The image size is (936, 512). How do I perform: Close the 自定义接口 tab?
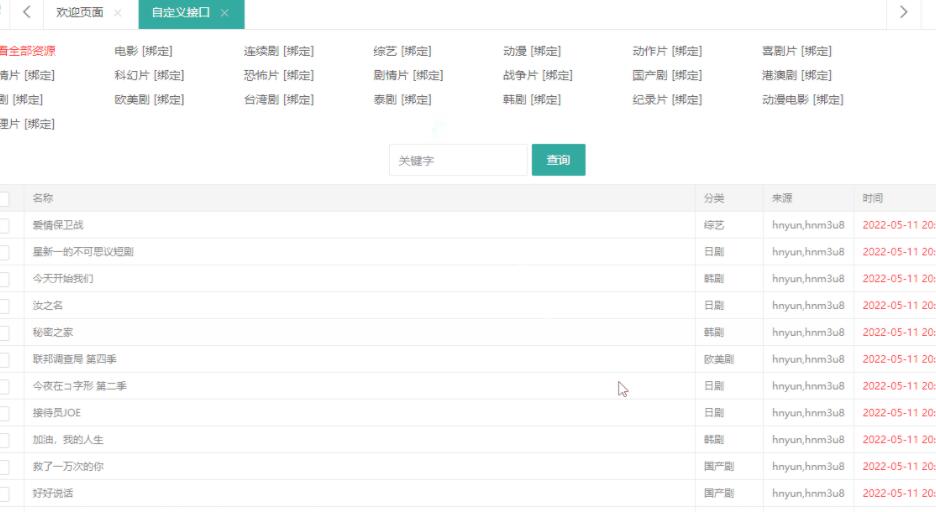[225, 13]
